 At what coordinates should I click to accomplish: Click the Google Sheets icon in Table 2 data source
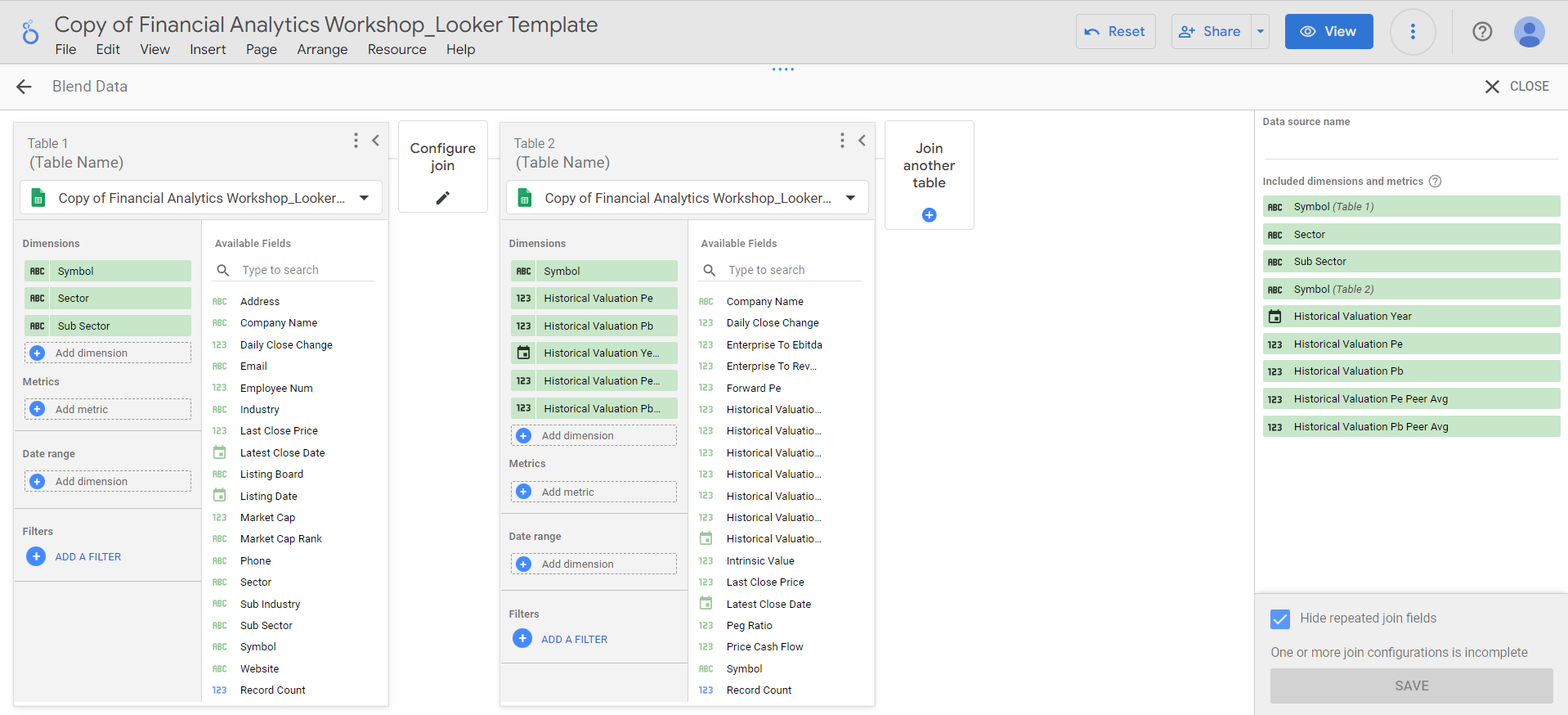click(x=524, y=198)
